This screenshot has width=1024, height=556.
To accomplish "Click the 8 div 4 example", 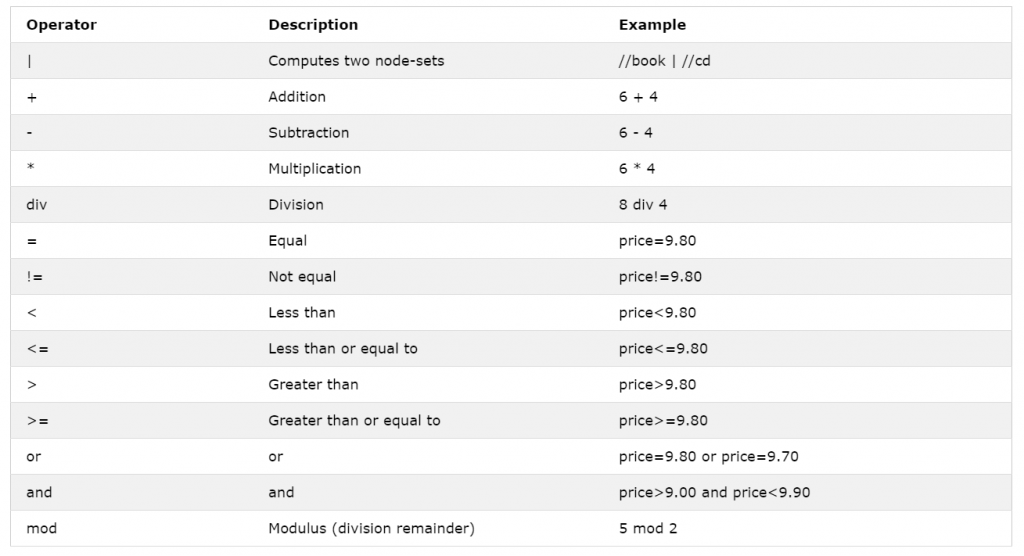I will (x=643, y=204).
